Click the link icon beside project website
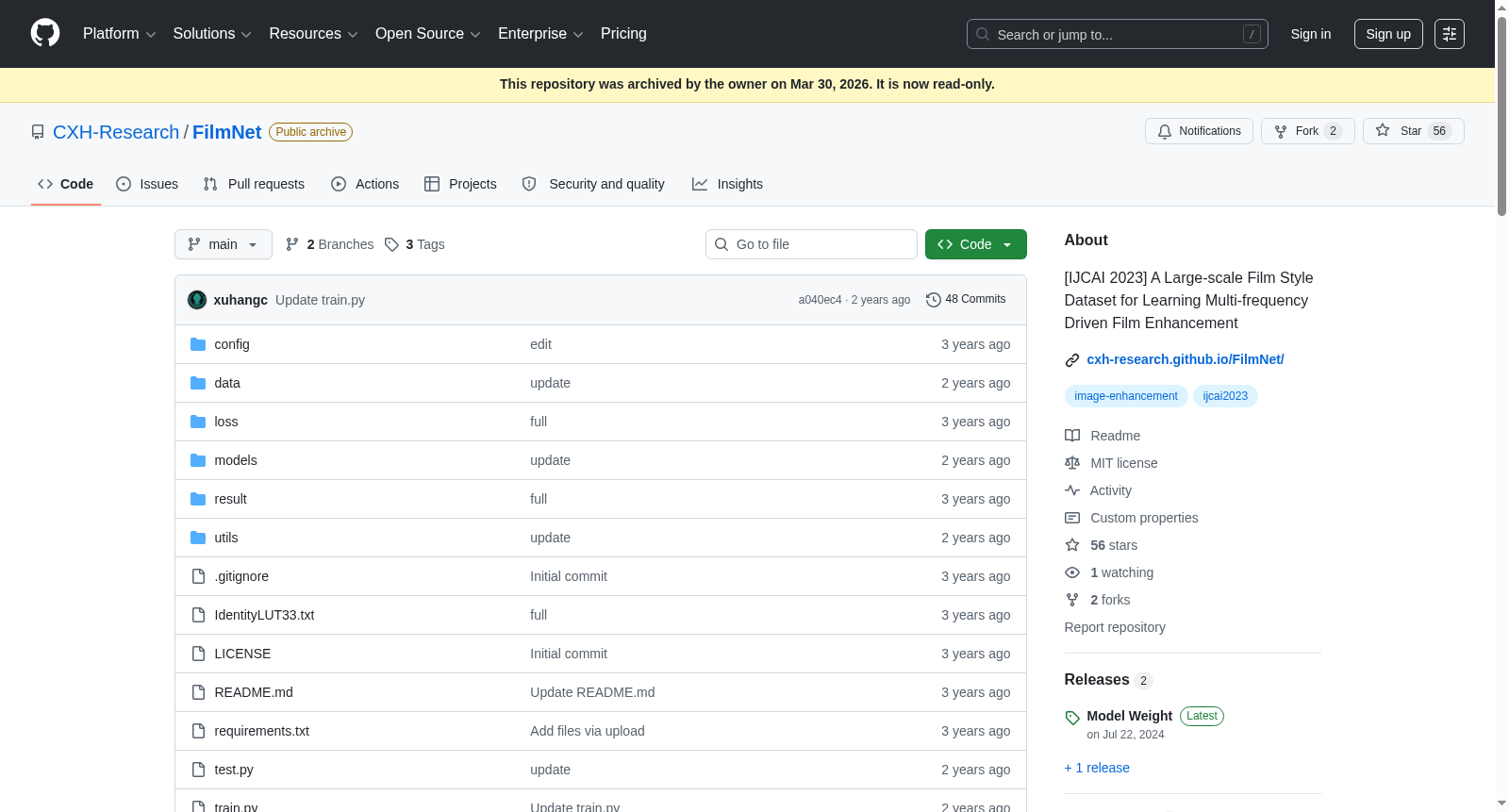Screen dimensions: 1509x812 (1072, 360)
